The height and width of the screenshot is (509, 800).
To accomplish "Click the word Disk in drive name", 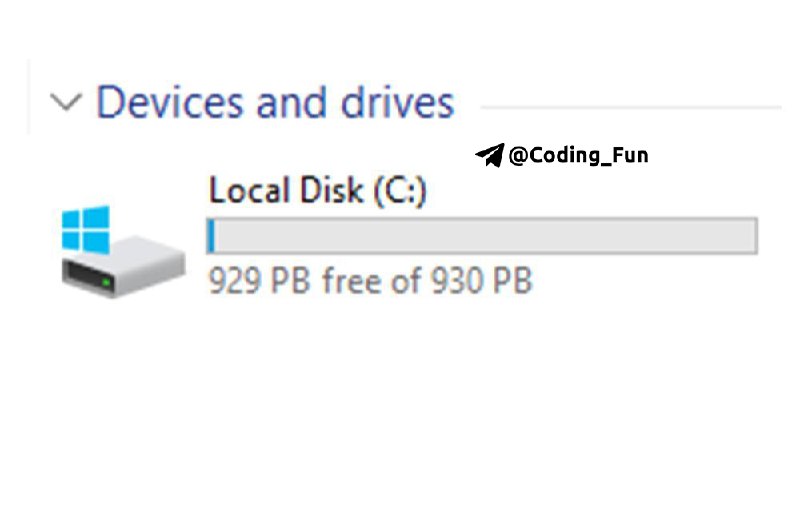I will [x=332, y=190].
